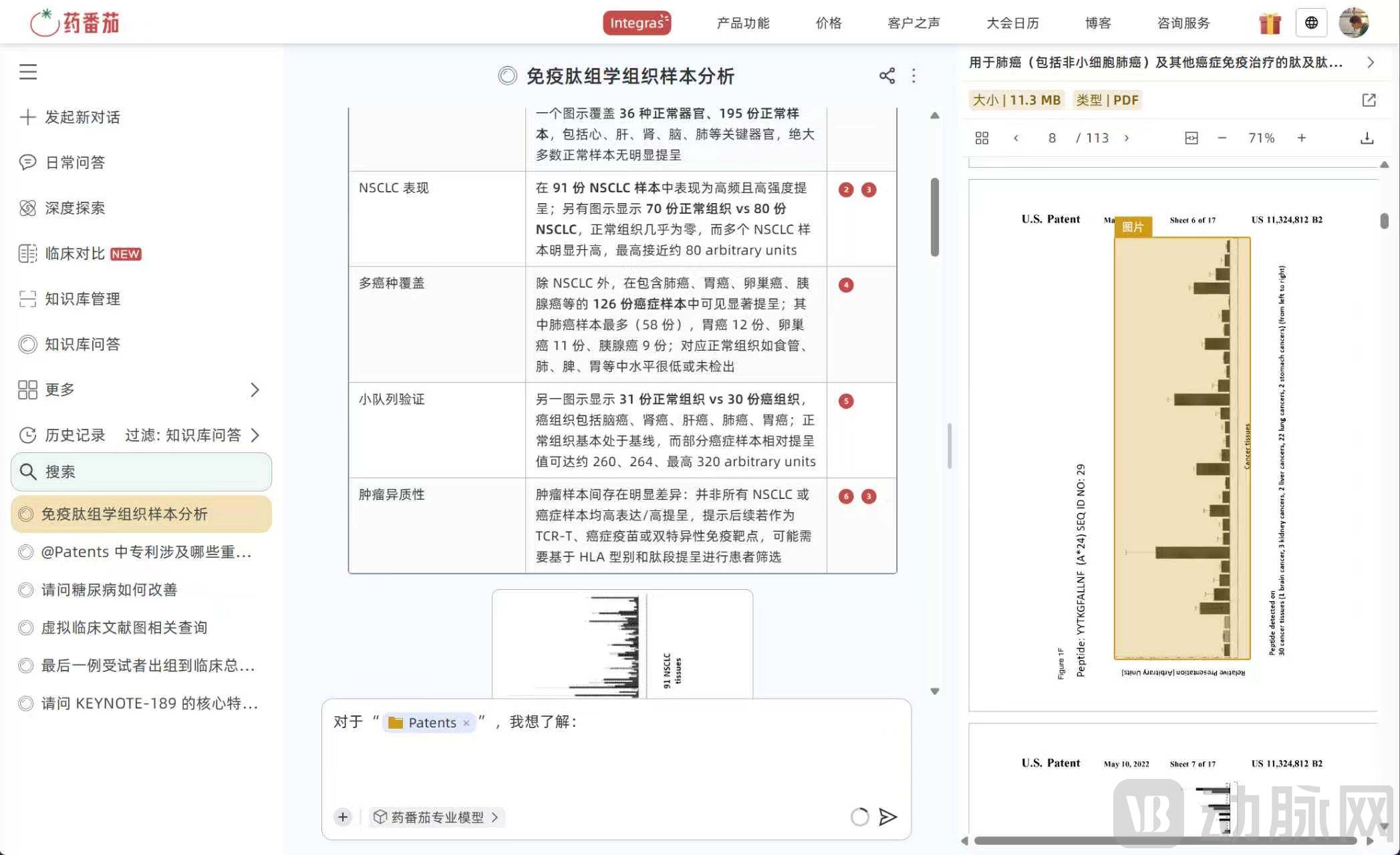The image size is (1400, 855).
Task: Open citation 2 in the NSCLC 表现 row
Action: (x=846, y=190)
